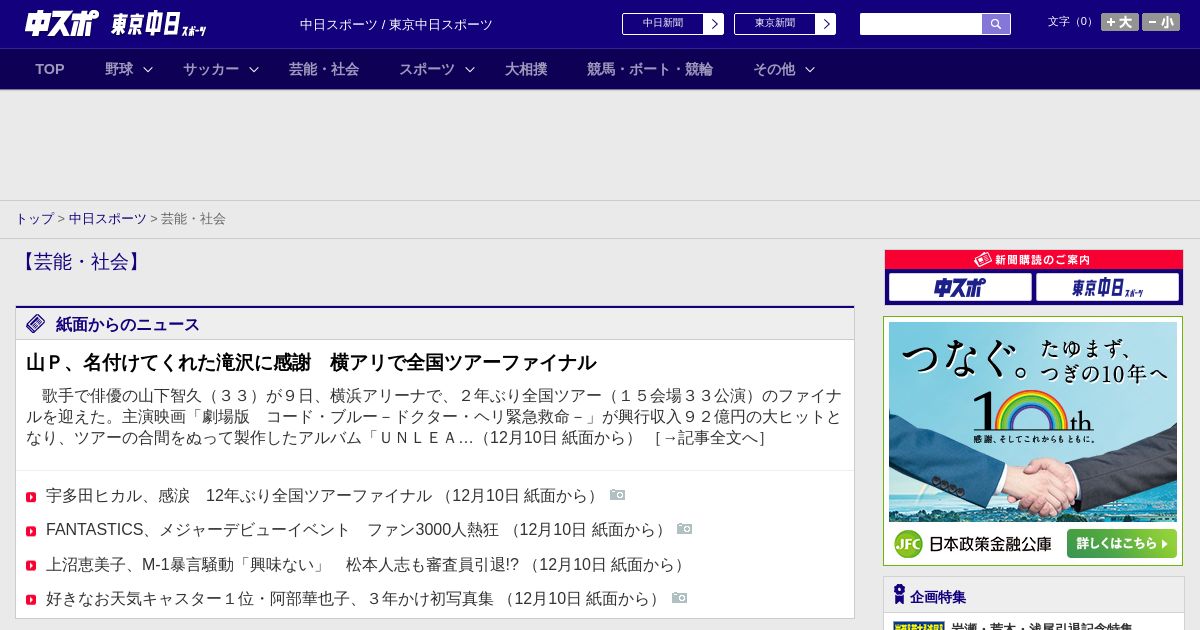
Task: Click 中スポ subscription banner button
Action: 960,288
